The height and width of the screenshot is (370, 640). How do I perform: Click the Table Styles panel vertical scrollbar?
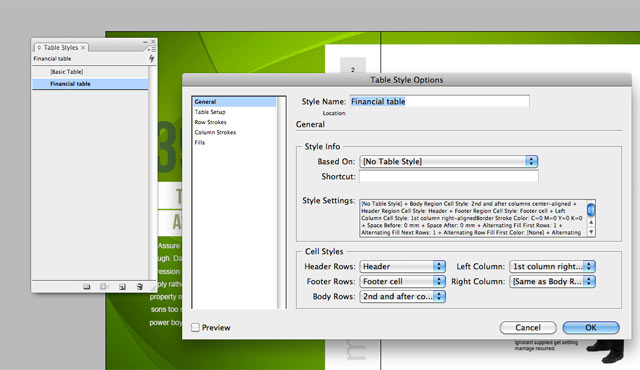[x=152, y=172]
